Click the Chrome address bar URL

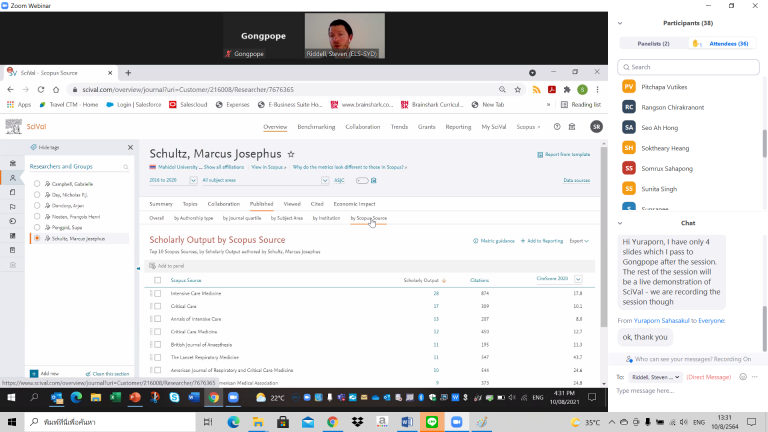click(x=188, y=90)
